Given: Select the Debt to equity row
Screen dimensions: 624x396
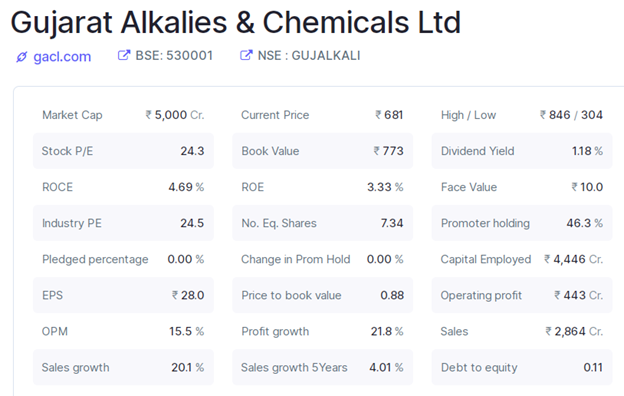Looking at the screenshot, I should click(522, 367).
